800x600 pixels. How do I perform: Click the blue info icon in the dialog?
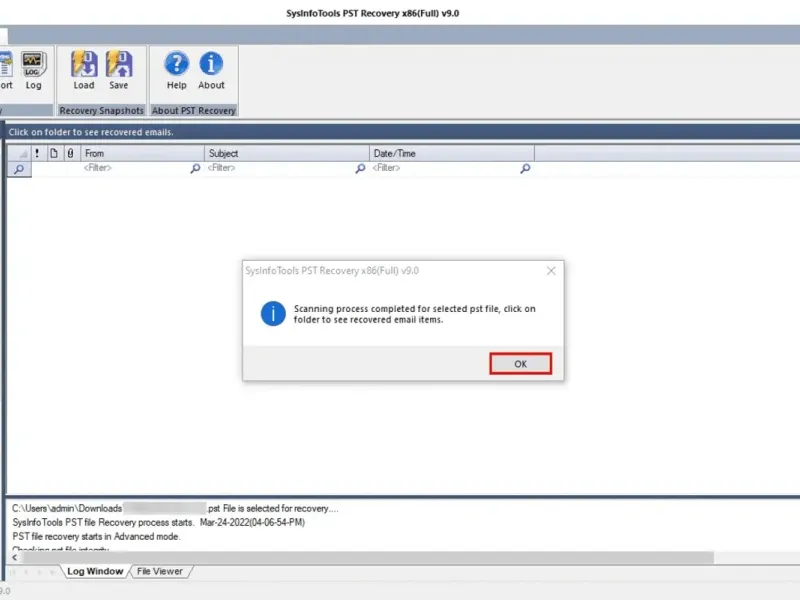[273, 313]
